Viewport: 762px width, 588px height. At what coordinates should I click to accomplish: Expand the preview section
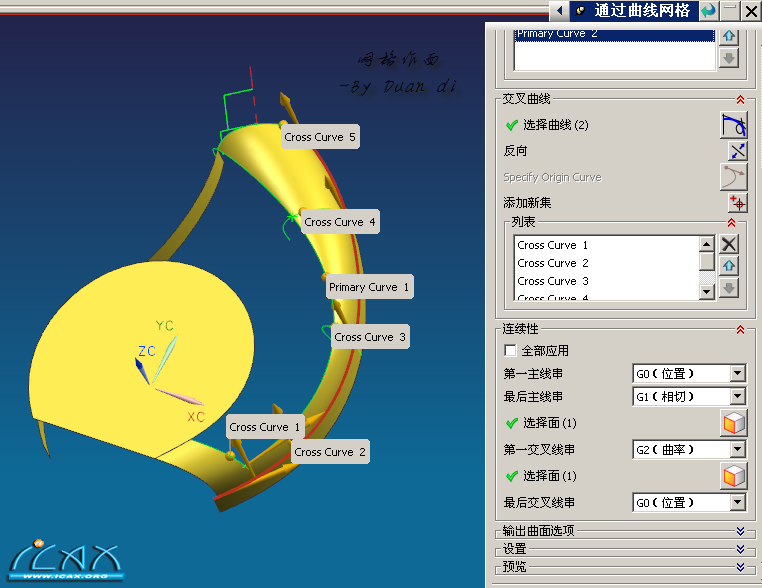[740, 567]
